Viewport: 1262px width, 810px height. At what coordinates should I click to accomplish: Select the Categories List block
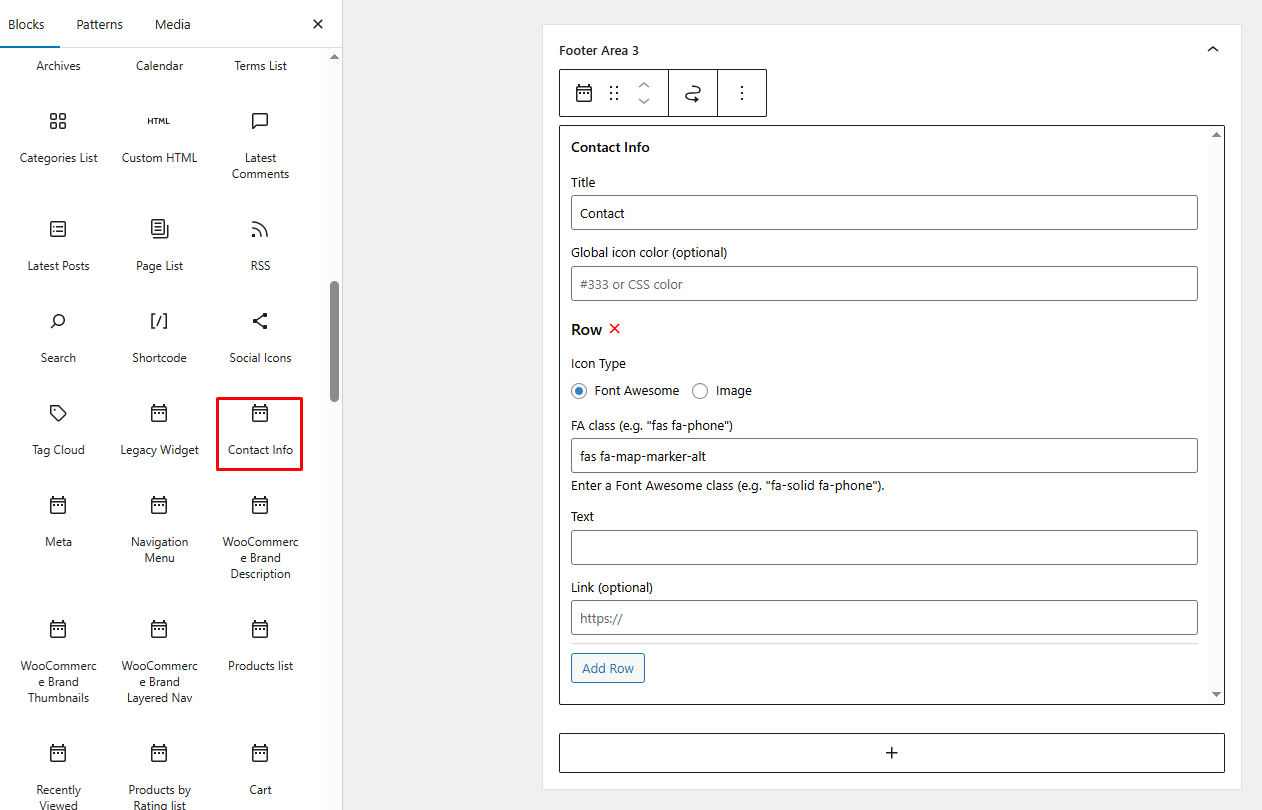[x=58, y=137]
